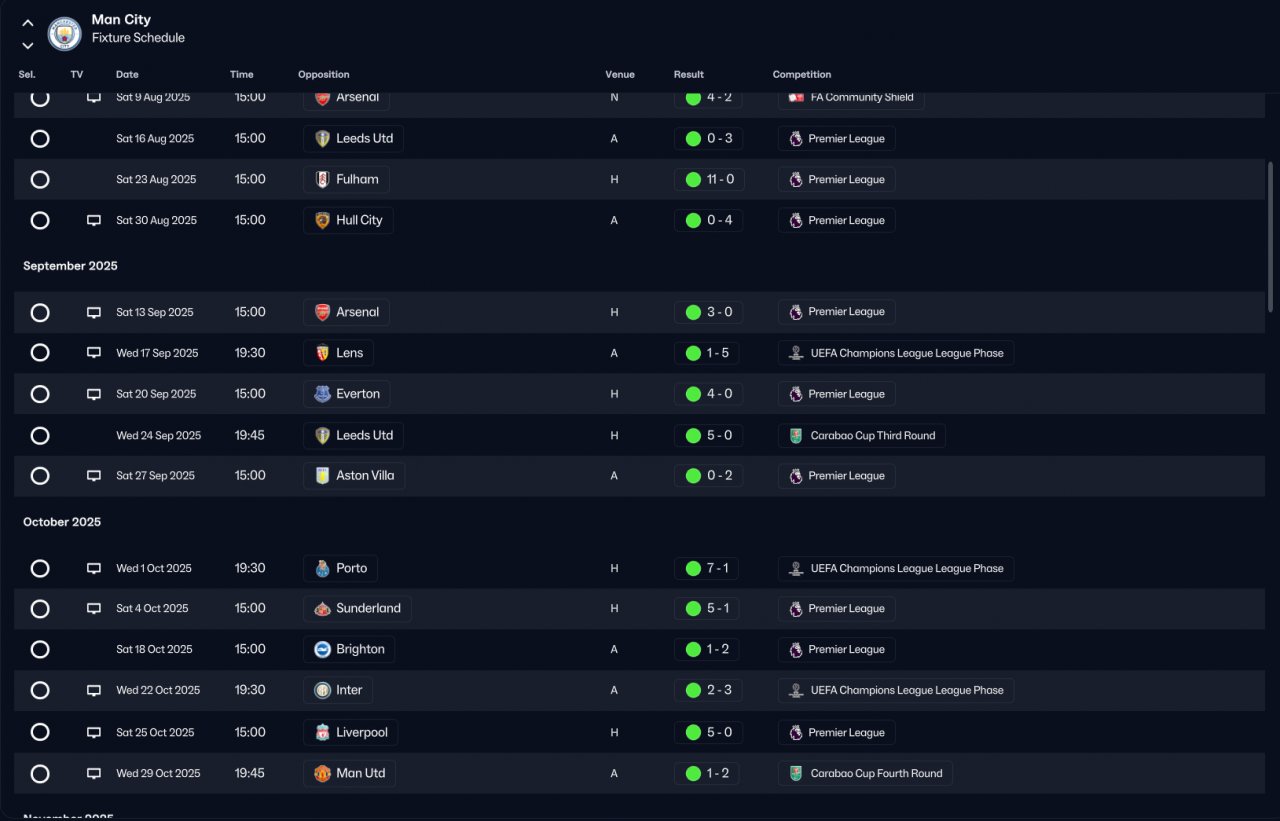1280x821 pixels.
Task: Click the TV icon for Hull City fixture
Action: [x=94, y=220]
